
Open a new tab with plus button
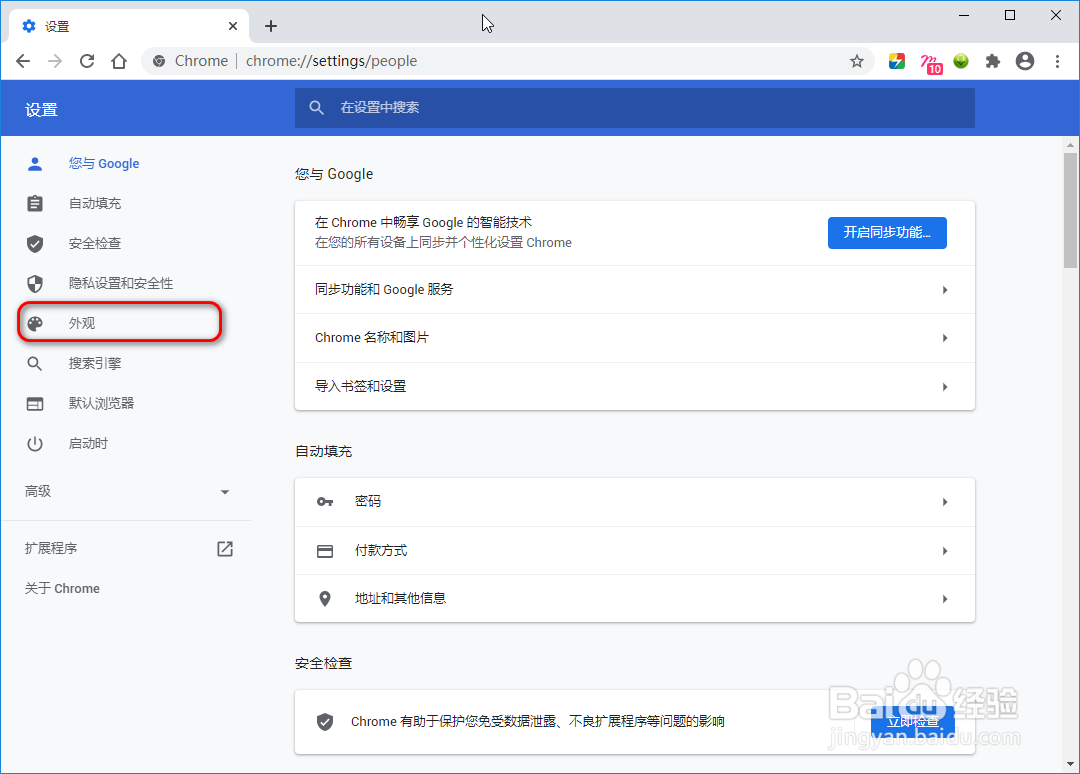[271, 26]
